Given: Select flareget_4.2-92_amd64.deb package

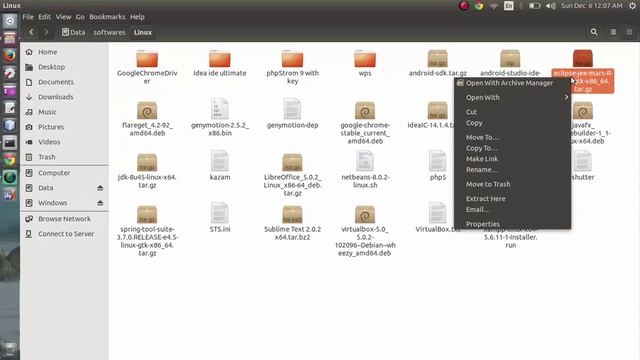Looking at the screenshot, I should 147,111.
